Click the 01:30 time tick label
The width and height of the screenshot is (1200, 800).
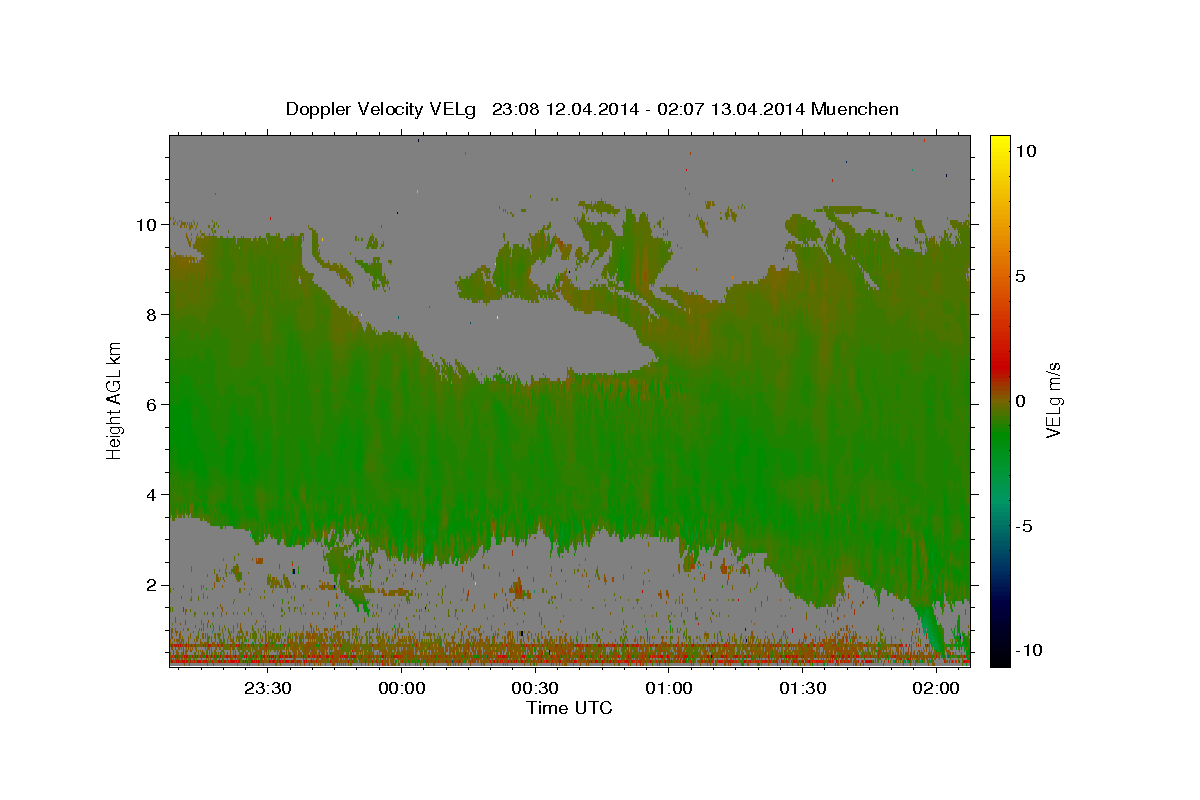pos(802,688)
